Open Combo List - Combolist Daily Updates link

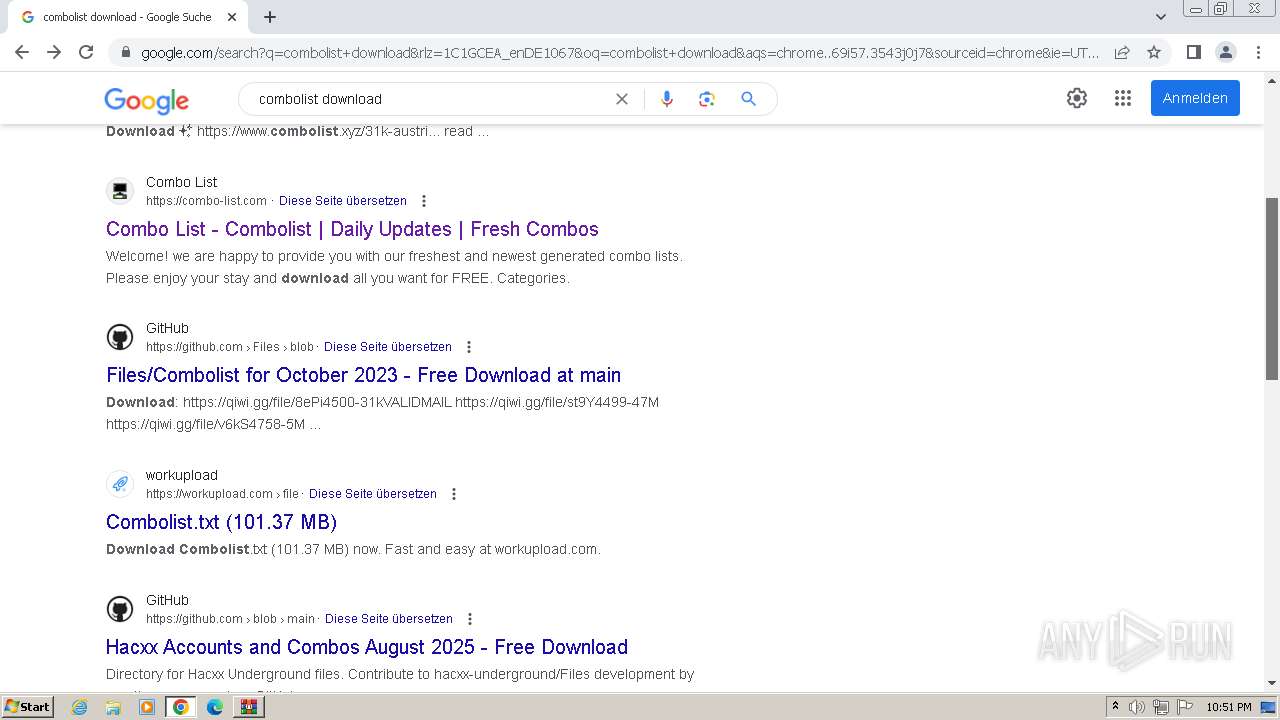[352, 229]
